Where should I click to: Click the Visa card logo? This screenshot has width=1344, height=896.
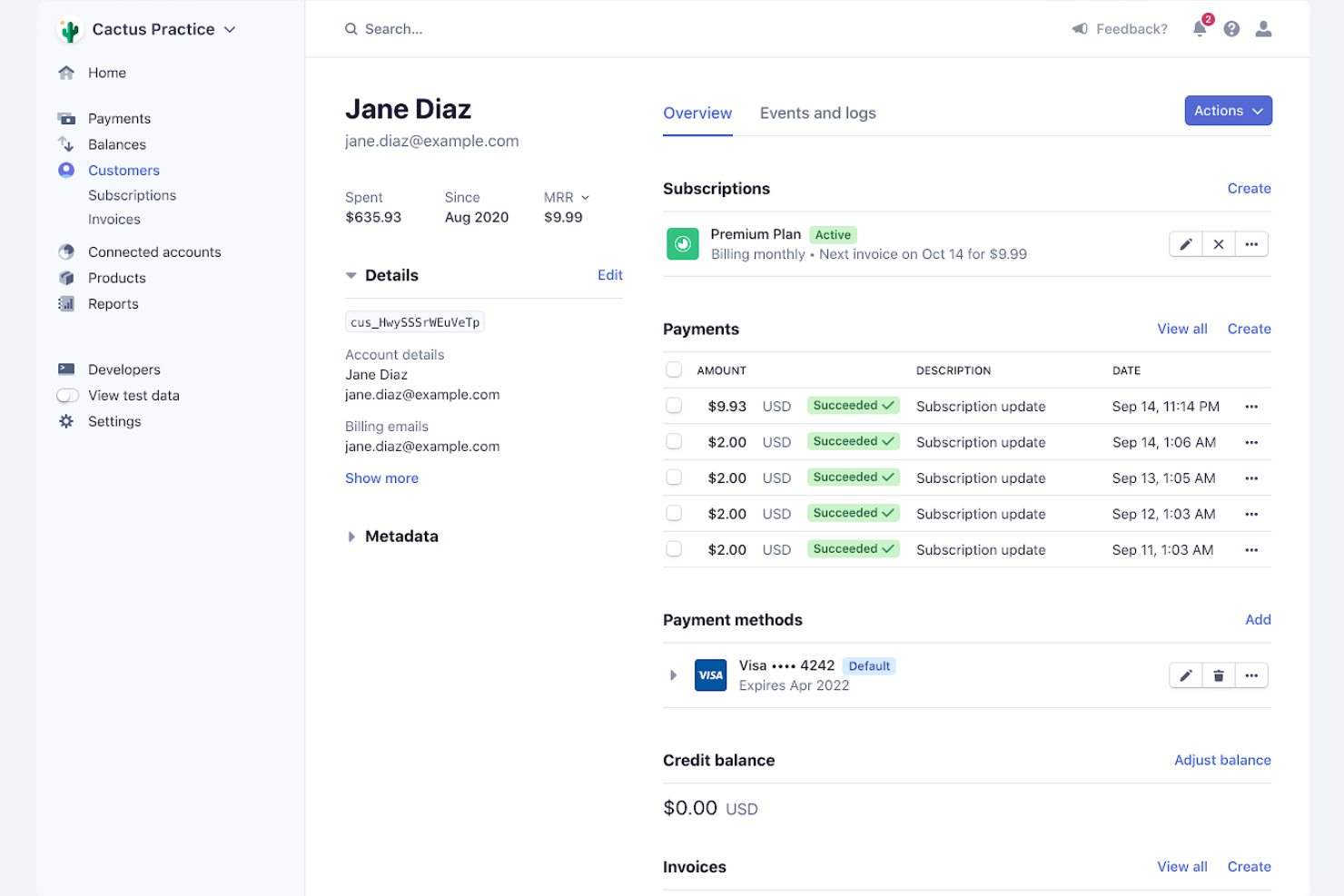(x=710, y=675)
